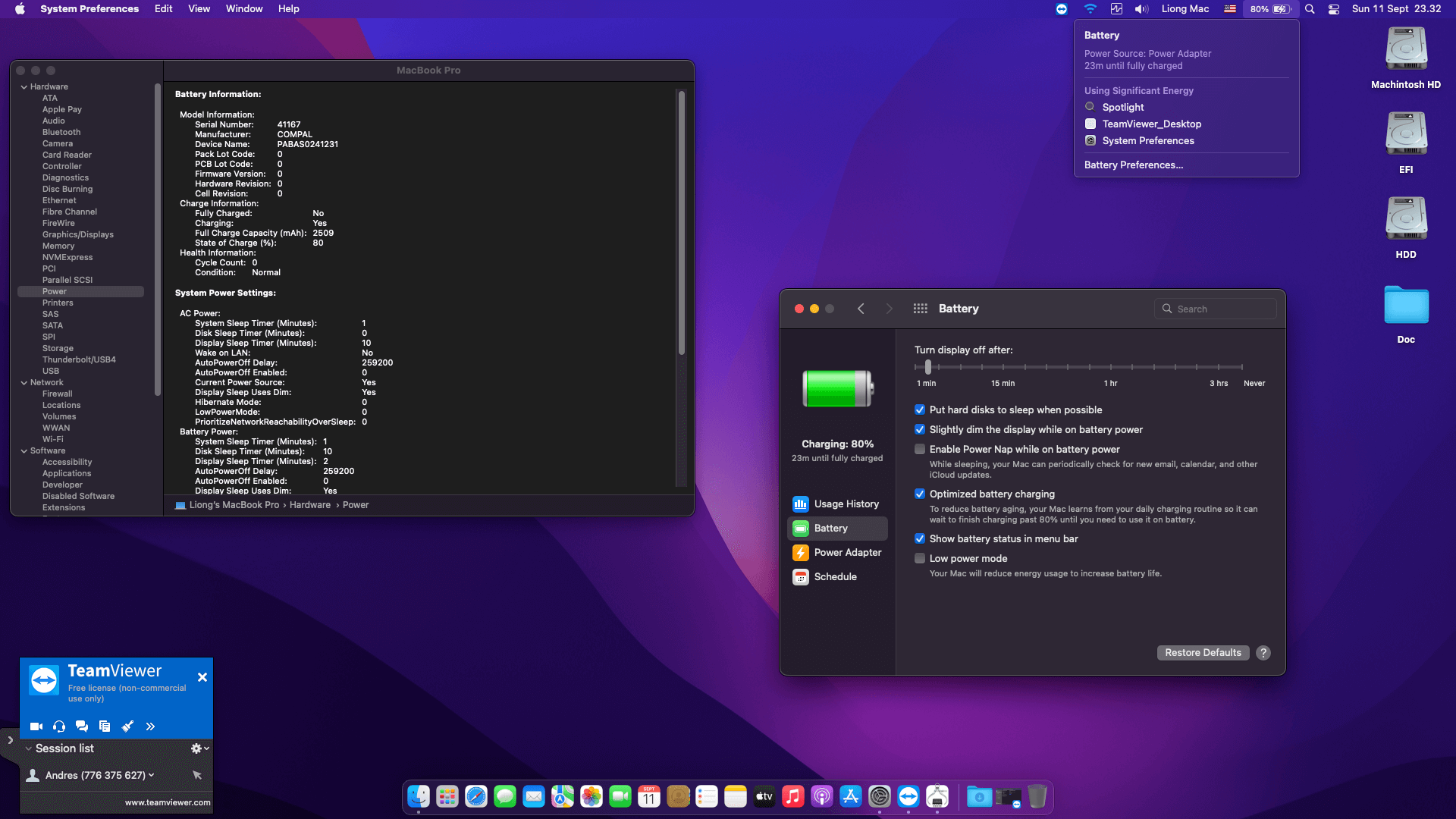
Task: Select Thunderbolt/USB4 in the hardware list
Action: tap(80, 359)
